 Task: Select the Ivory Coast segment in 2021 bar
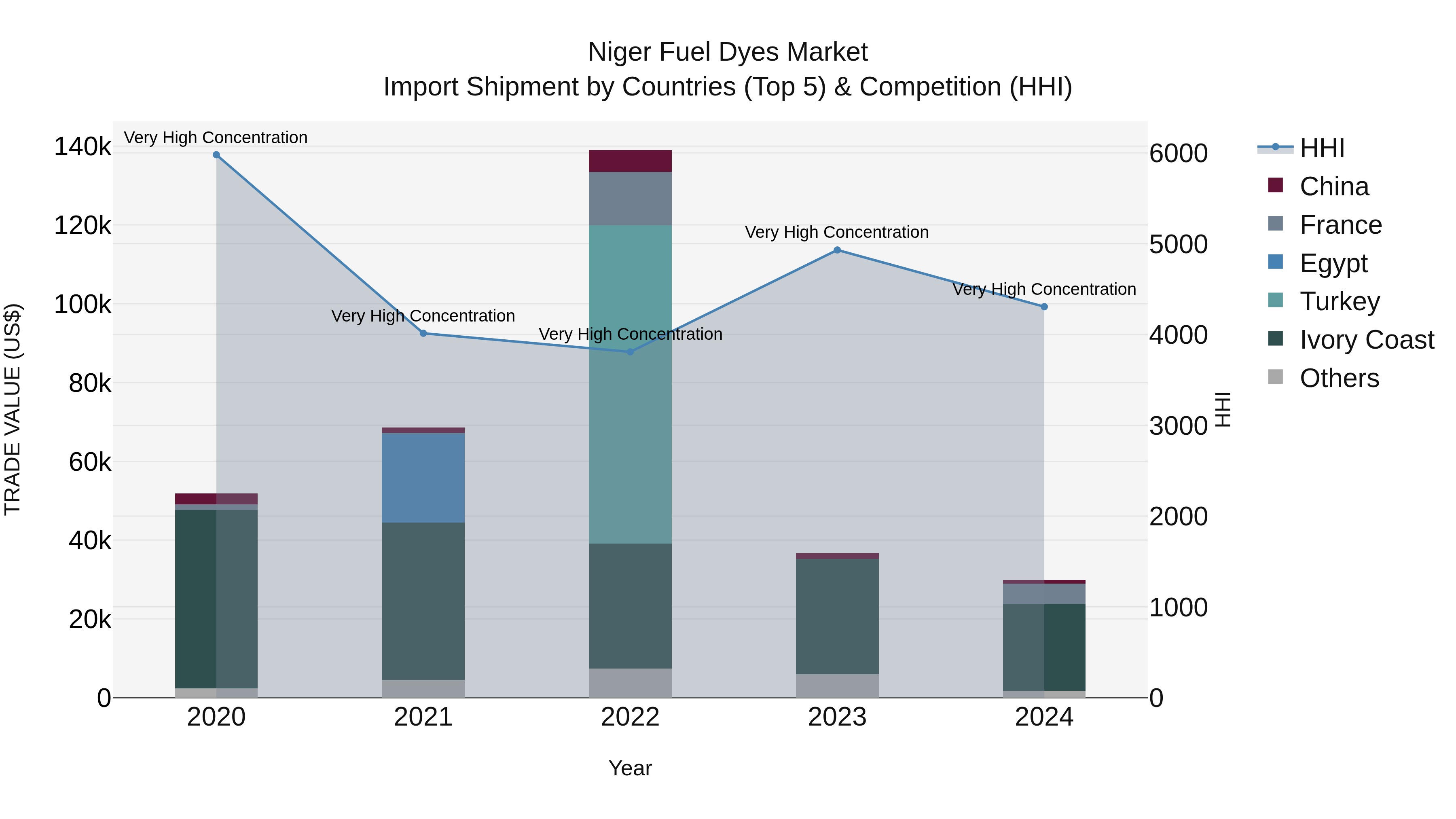tap(423, 601)
